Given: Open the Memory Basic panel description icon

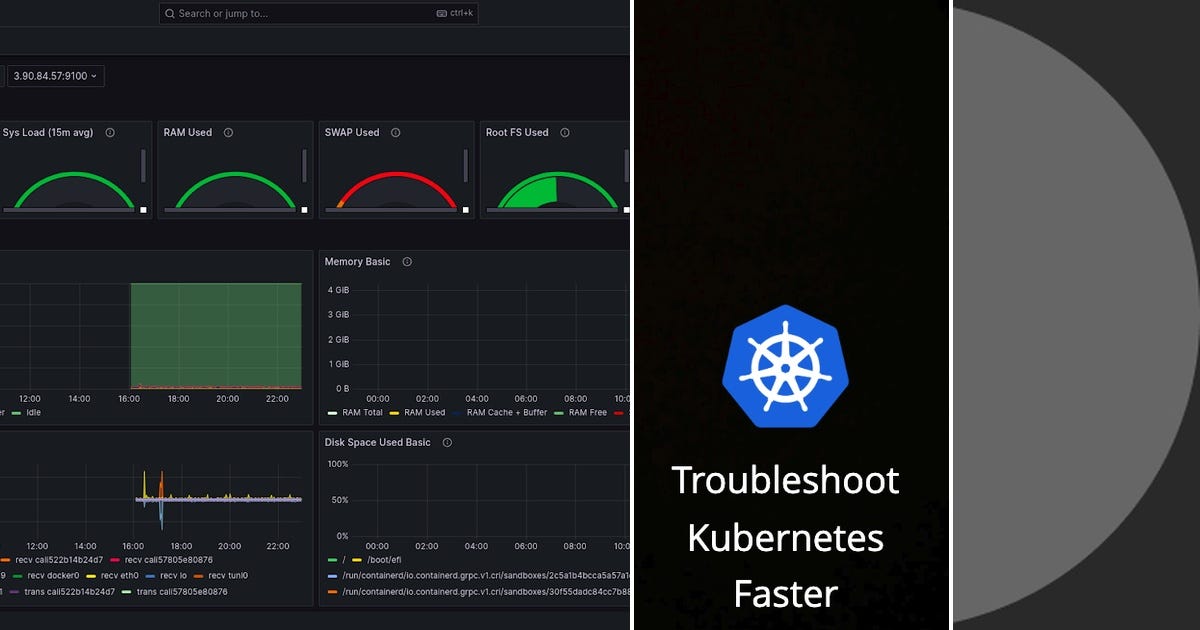Looking at the screenshot, I should click(x=406, y=262).
